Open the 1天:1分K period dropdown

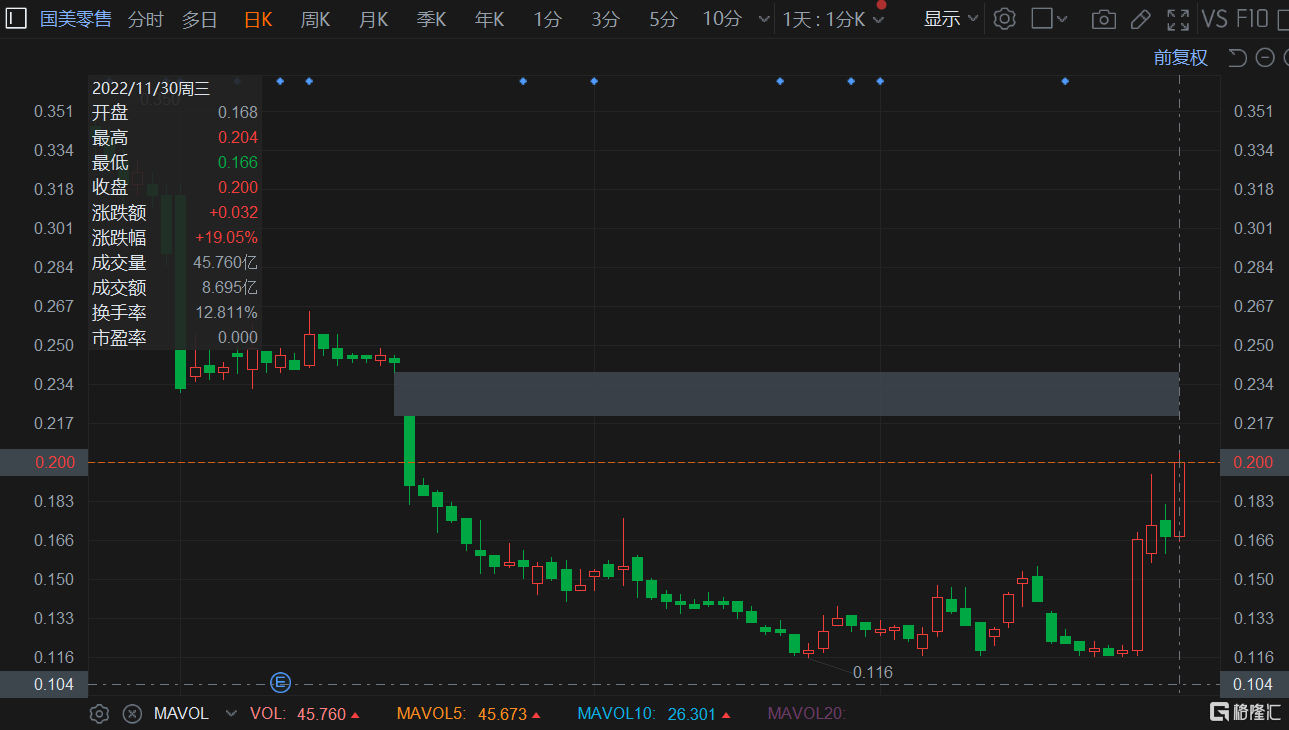click(x=833, y=19)
